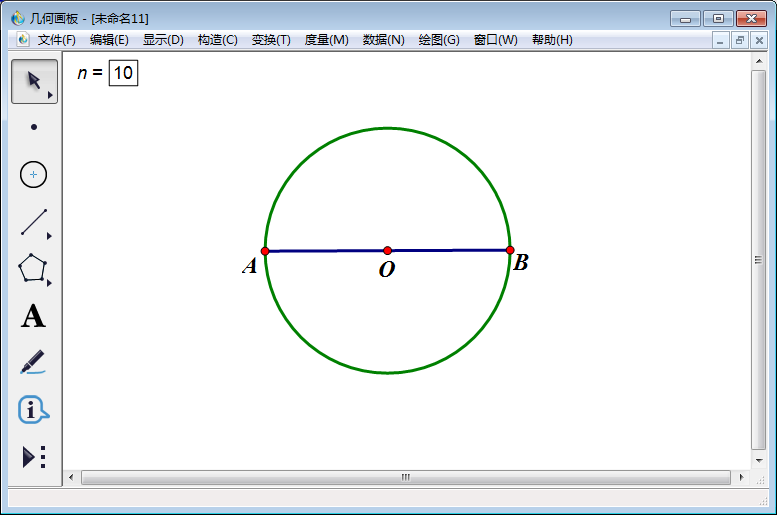The width and height of the screenshot is (777, 515).
Task: Pick the Straightedge line tool
Action: [x=34, y=222]
